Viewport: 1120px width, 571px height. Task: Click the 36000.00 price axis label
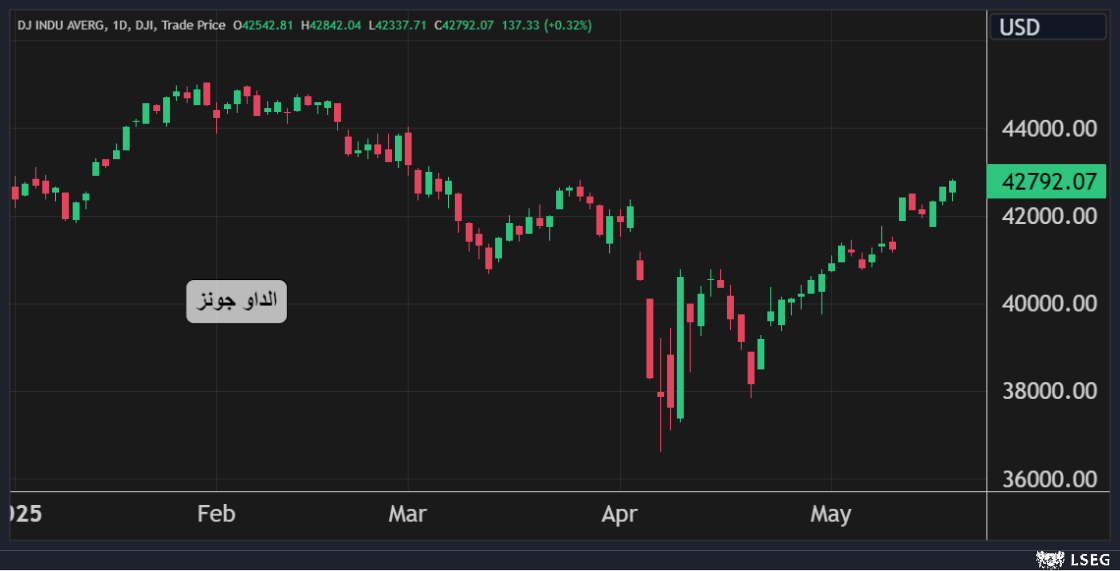[x=1049, y=479]
